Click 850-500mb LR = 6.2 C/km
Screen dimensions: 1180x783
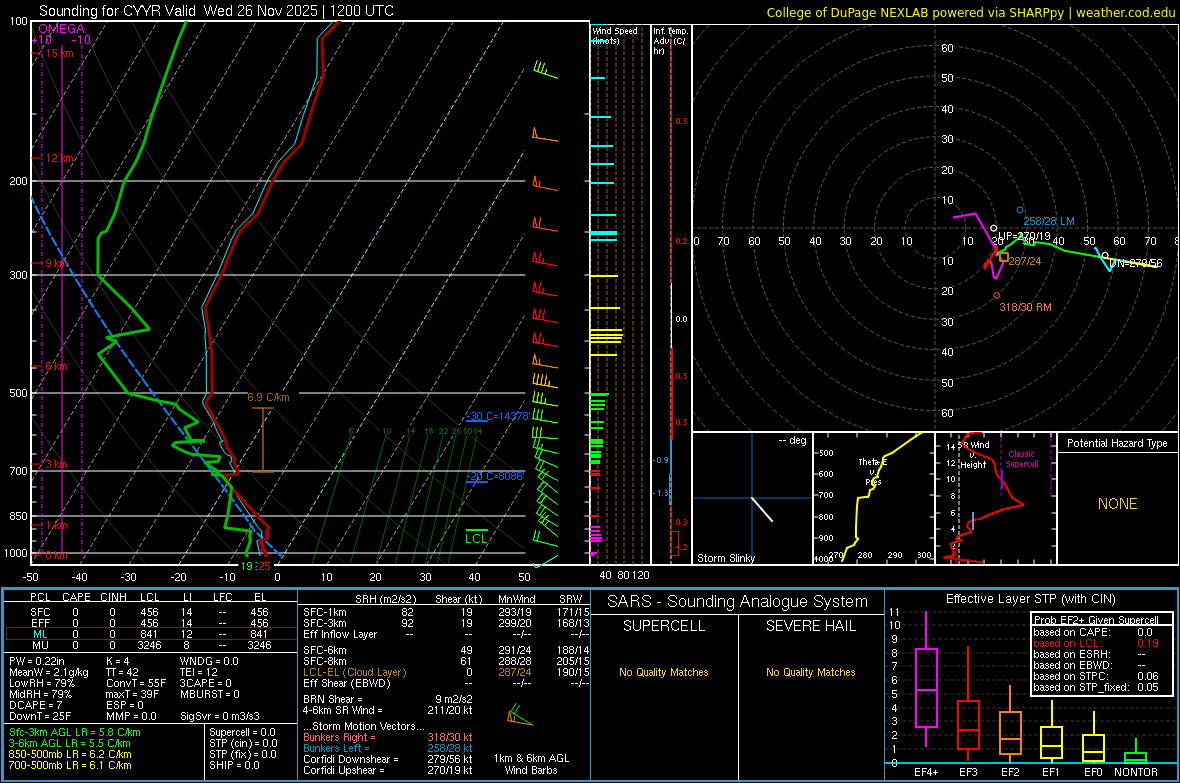[69, 754]
